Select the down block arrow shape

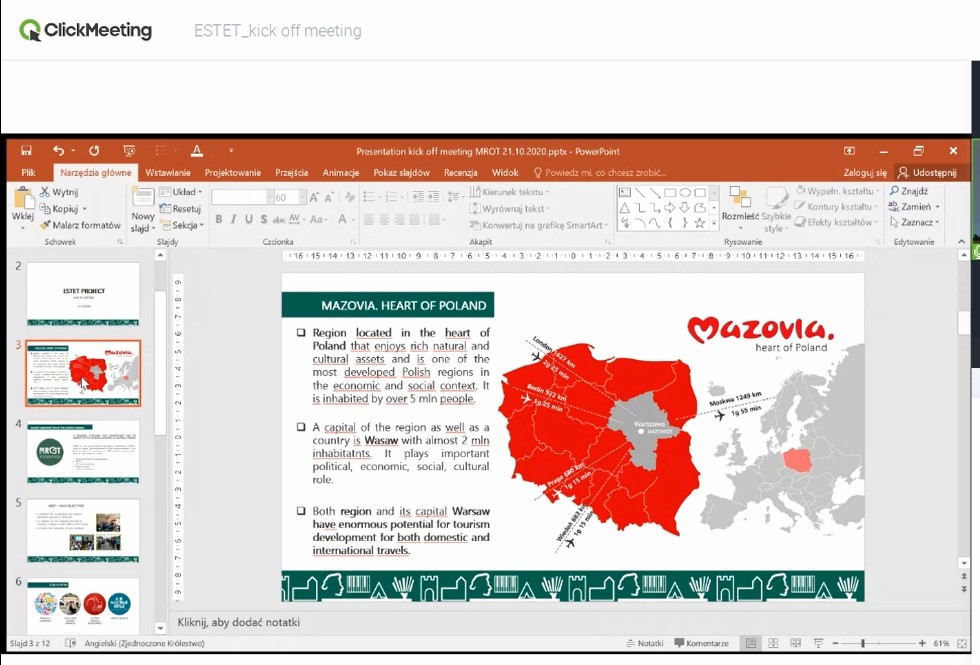tap(685, 208)
